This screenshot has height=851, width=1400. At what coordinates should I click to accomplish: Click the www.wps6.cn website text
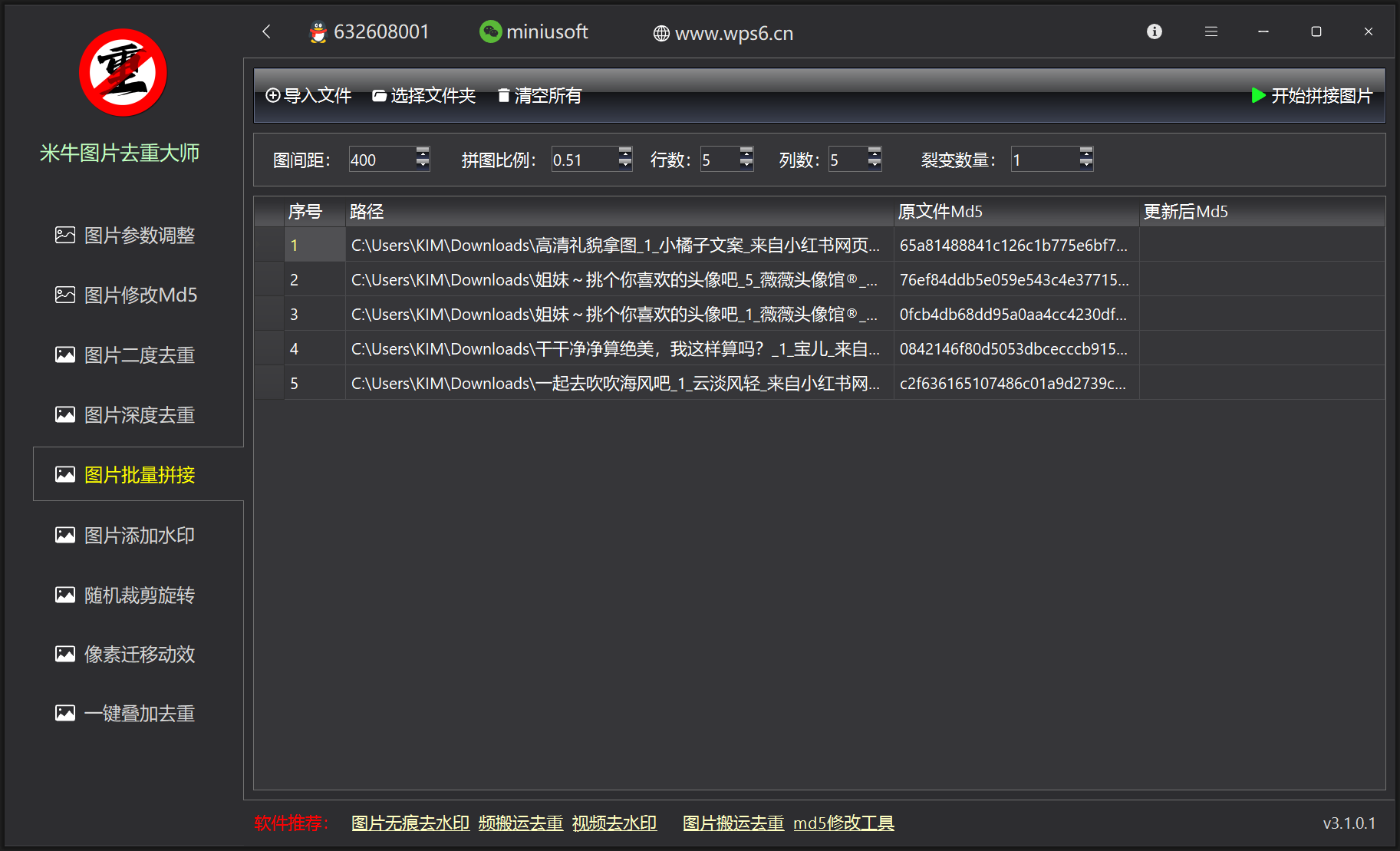[734, 34]
